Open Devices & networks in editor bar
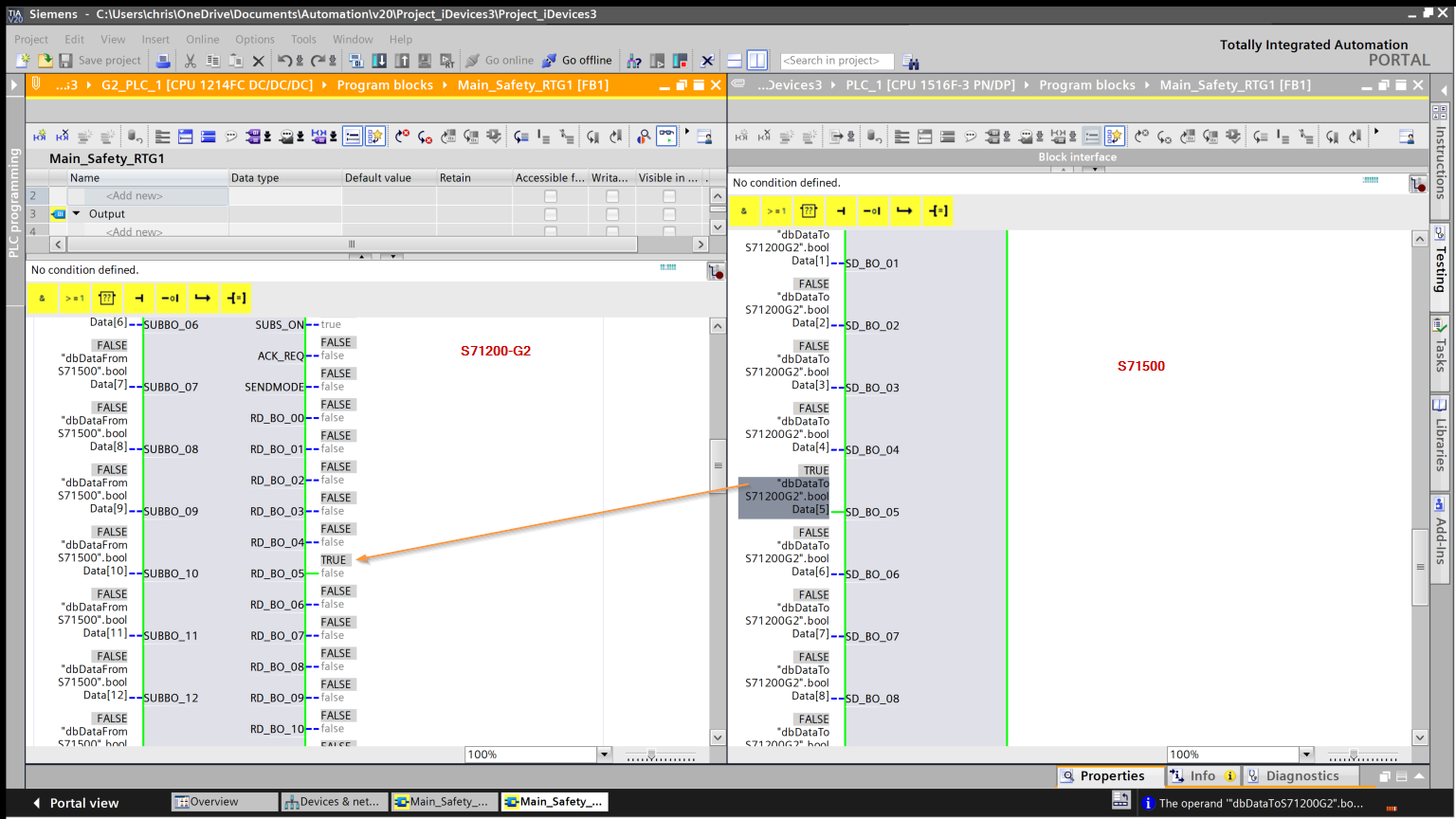Screen dimensions: 1456x819 [x=334, y=802]
